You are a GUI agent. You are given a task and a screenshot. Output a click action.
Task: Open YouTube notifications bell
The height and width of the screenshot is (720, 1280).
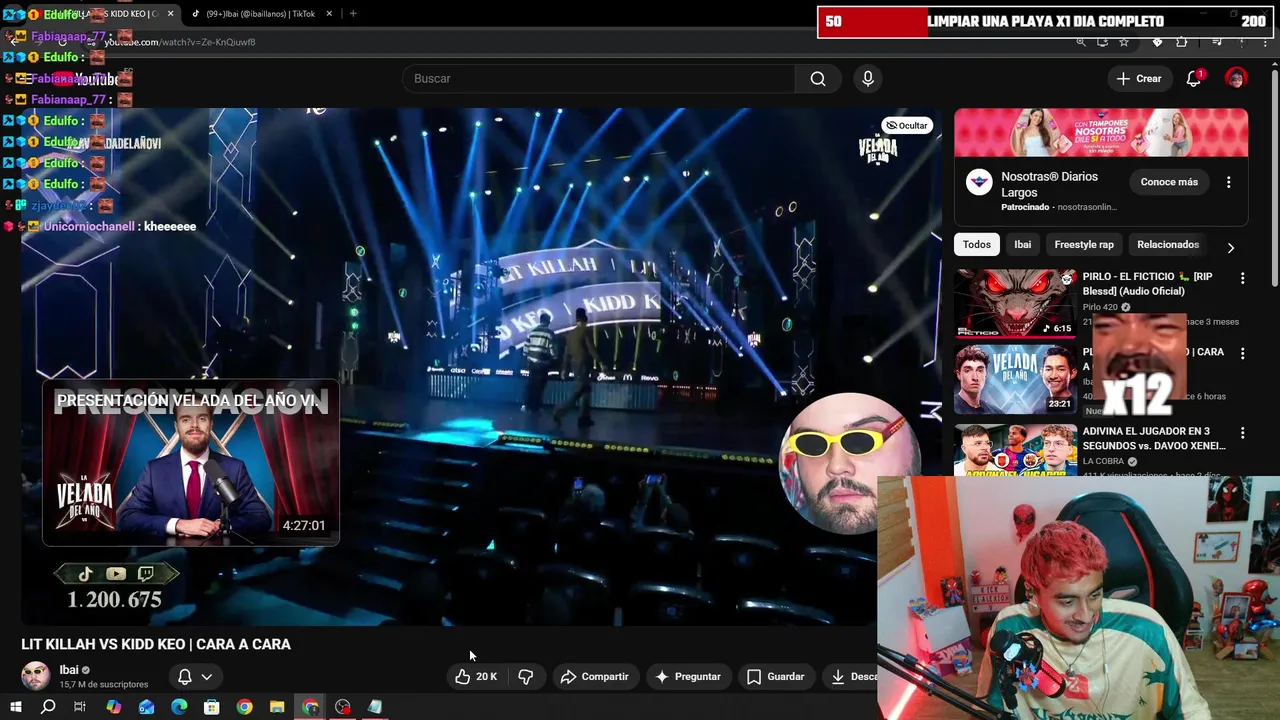tap(1194, 79)
